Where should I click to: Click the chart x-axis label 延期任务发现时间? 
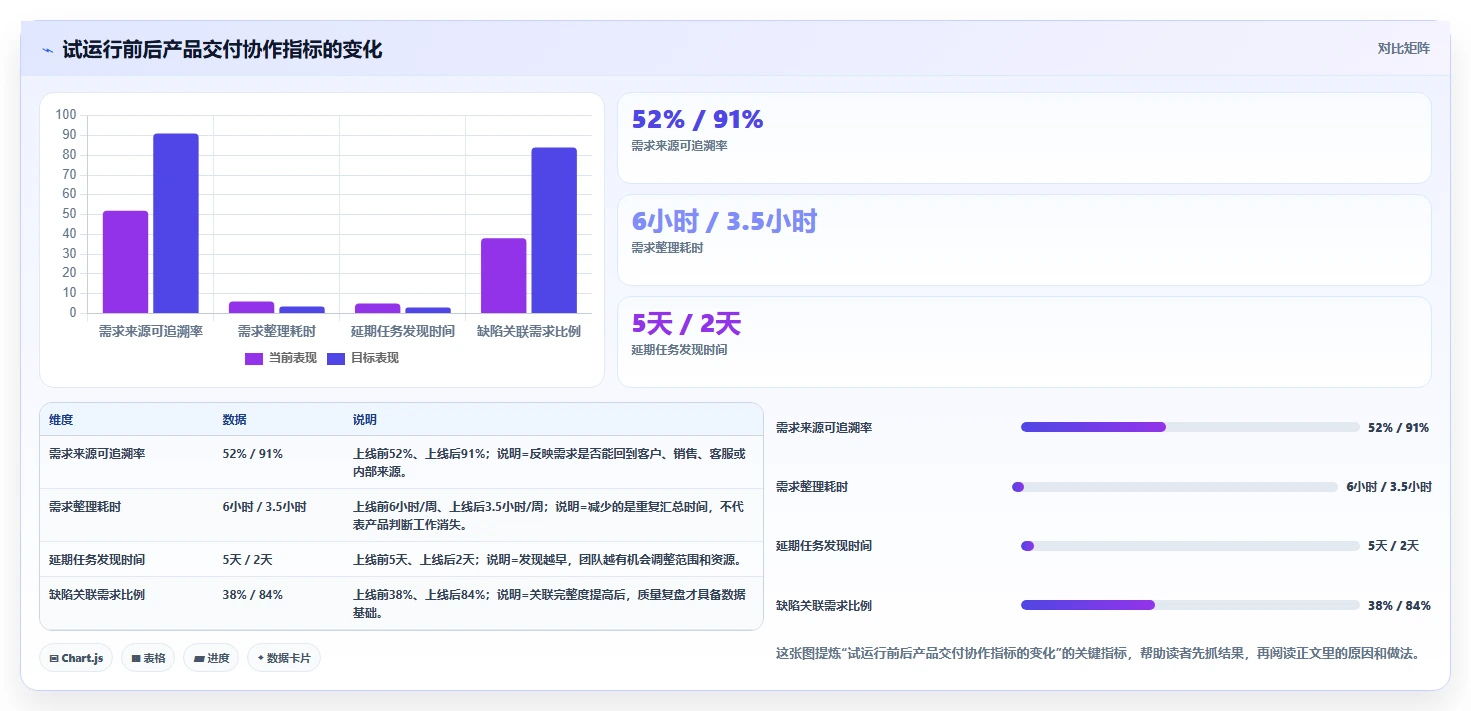[x=403, y=331]
